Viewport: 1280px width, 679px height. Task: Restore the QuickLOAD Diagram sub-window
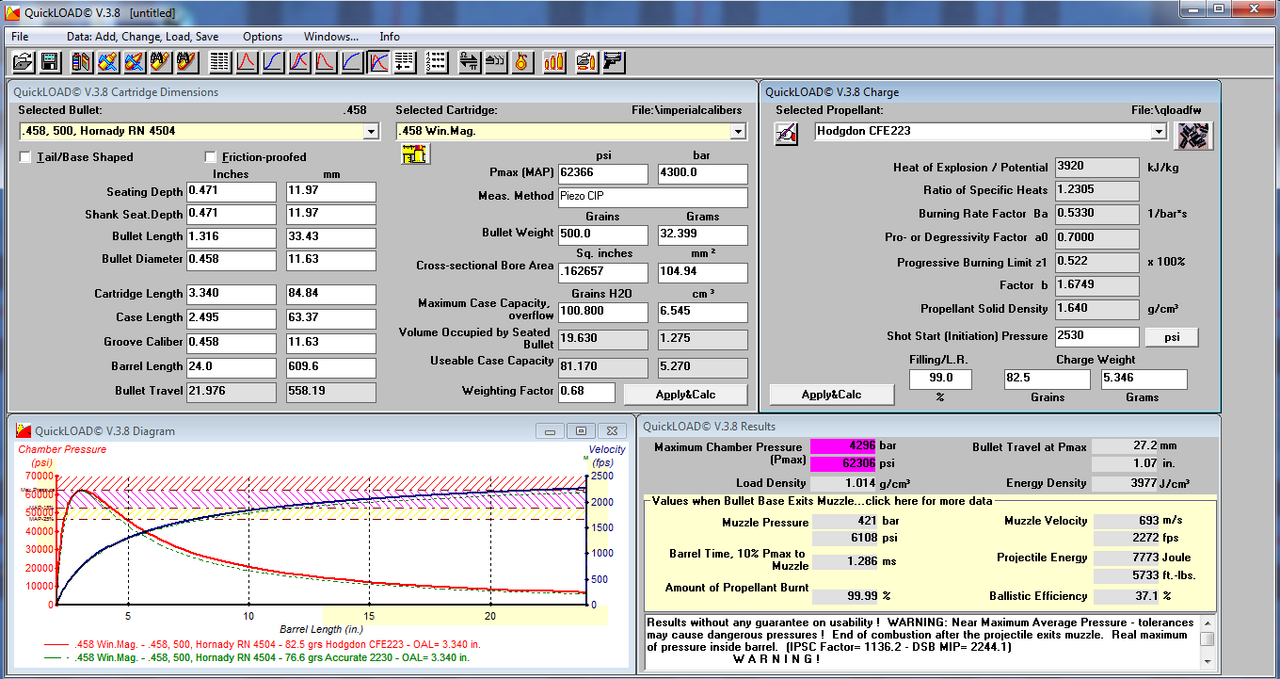pyautogui.click(x=580, y=431)
